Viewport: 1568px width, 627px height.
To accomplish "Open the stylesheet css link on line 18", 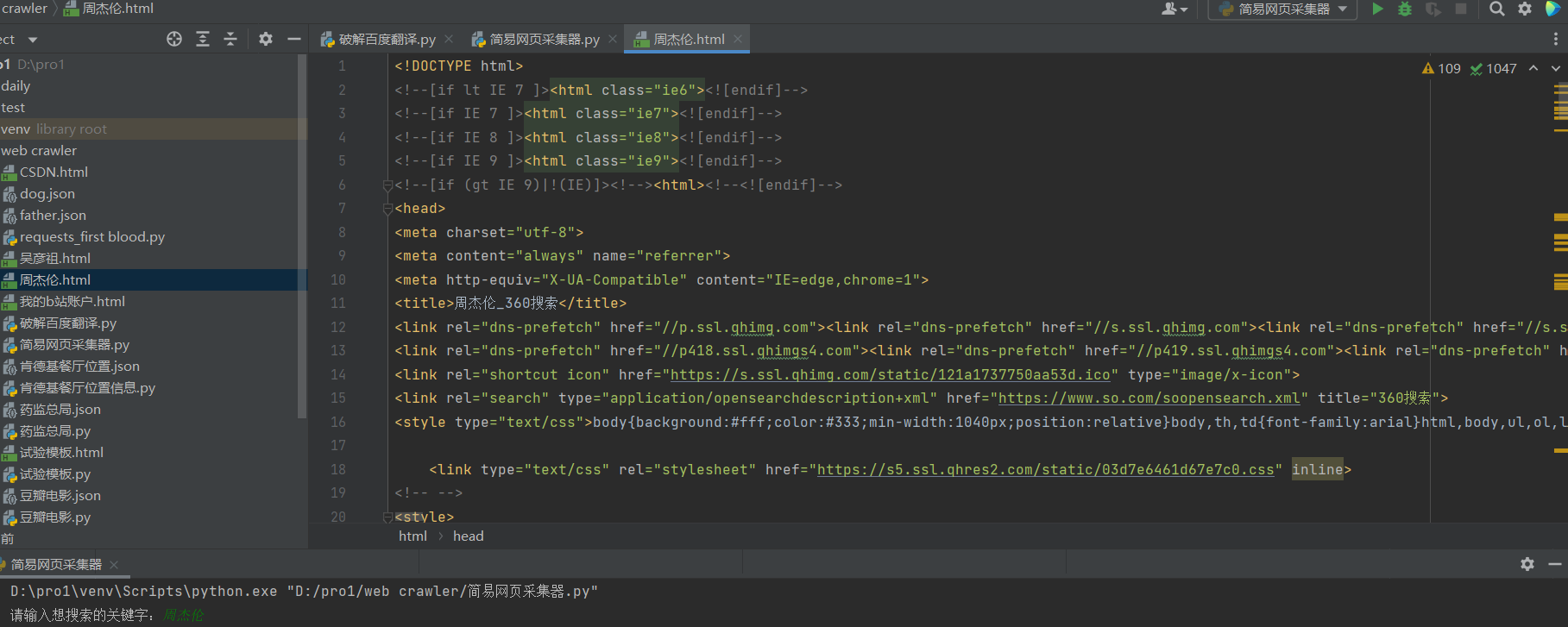I will click(x=1045, y=470).
